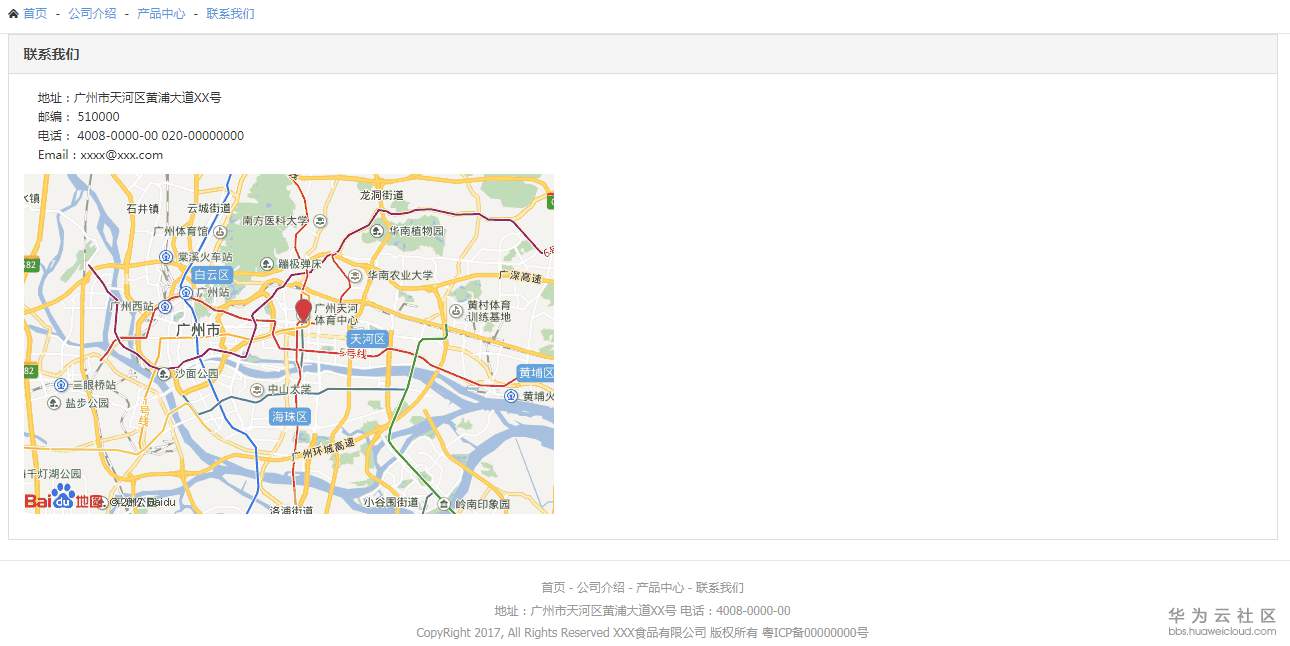Click the 赐极弹床 place icon
The height and width of the screenshot is (646, 1290).
[x=267, y=264]
